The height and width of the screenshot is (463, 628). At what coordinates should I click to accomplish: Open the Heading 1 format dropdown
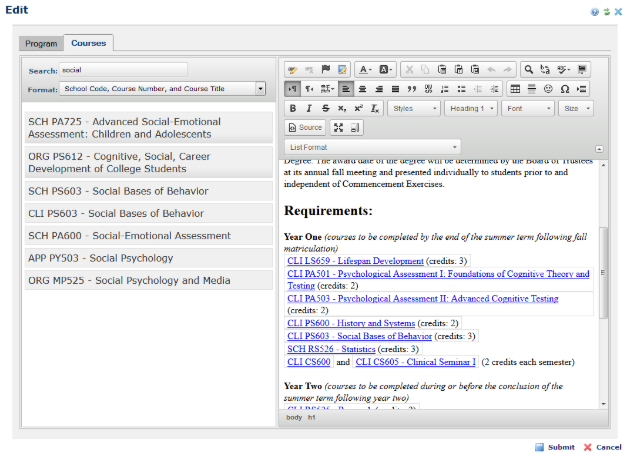coord(471,109)
